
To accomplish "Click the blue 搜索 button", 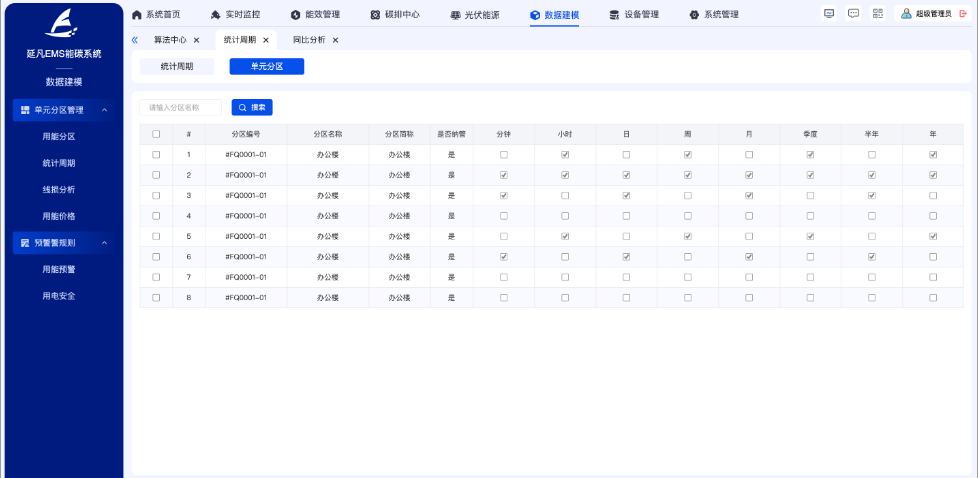I will 252,107.
